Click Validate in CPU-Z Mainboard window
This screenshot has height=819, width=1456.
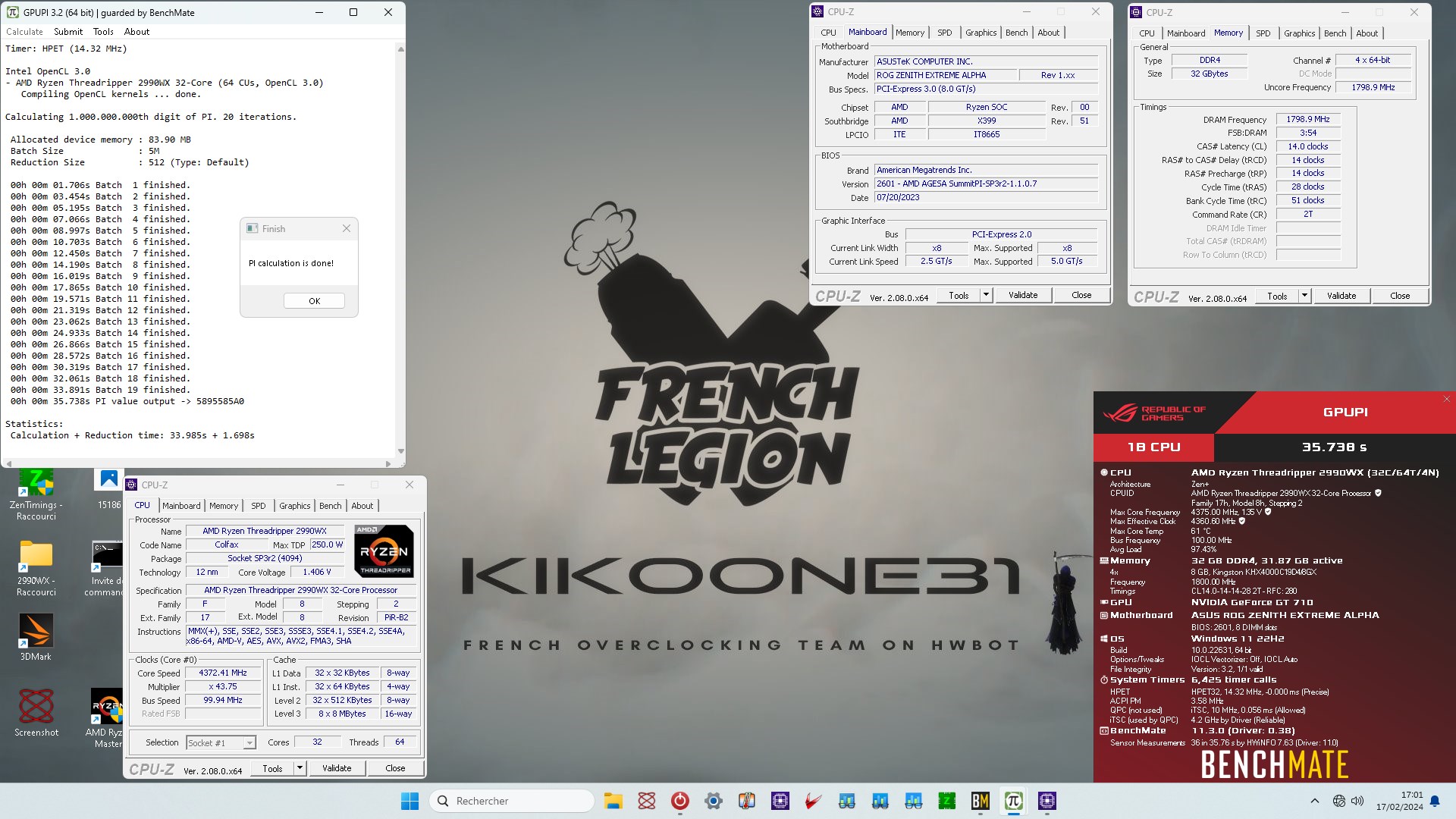[x=1023, y=295]
